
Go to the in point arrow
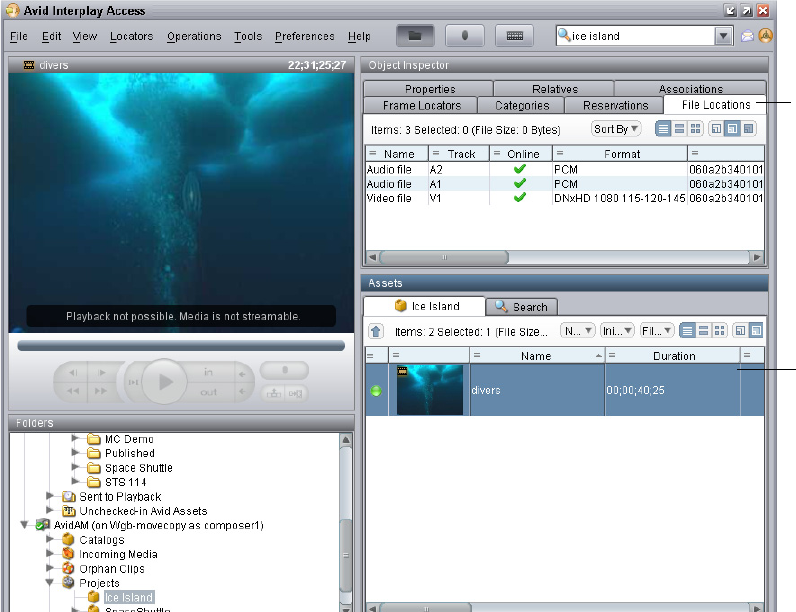(242, 373)
